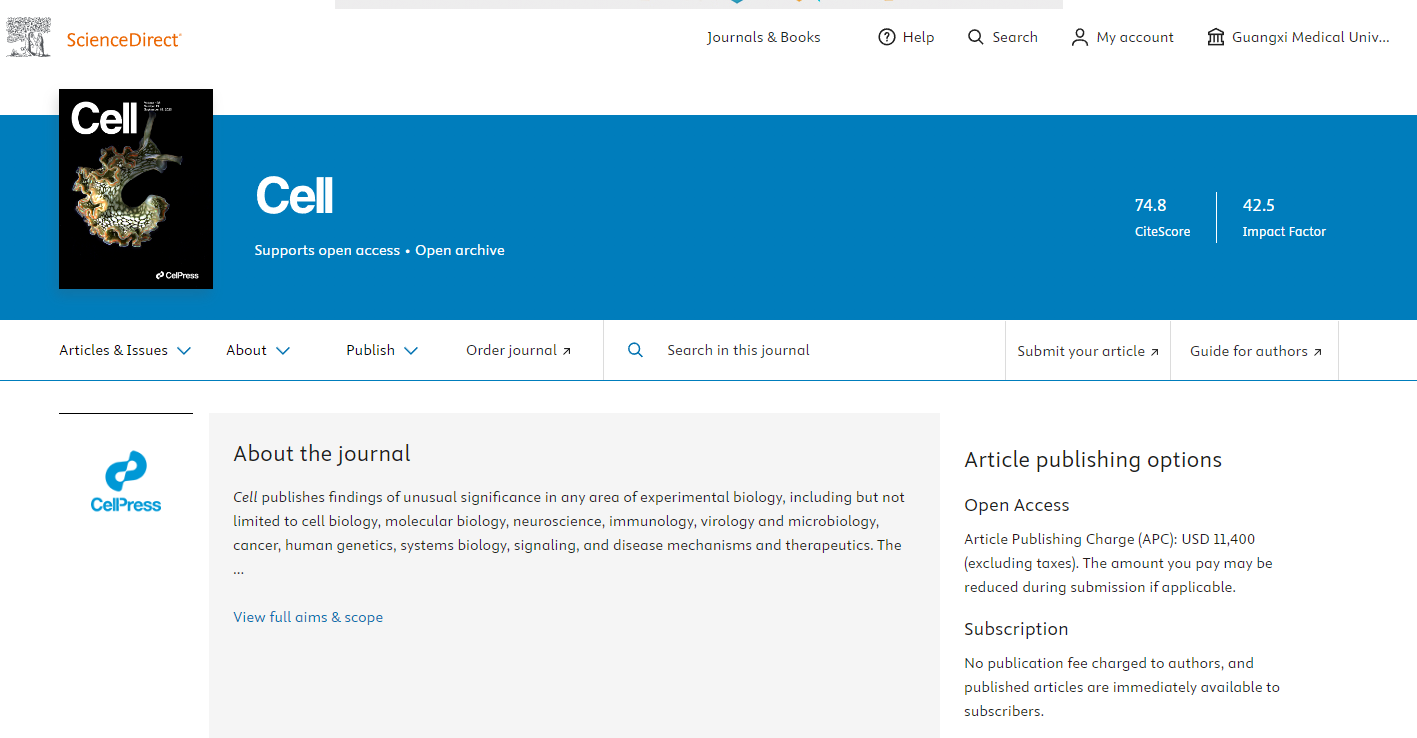Viewport: 1417px width, 738px height.
Task: Open the Publish dropdown menu
Action: [x=382, y=350]
